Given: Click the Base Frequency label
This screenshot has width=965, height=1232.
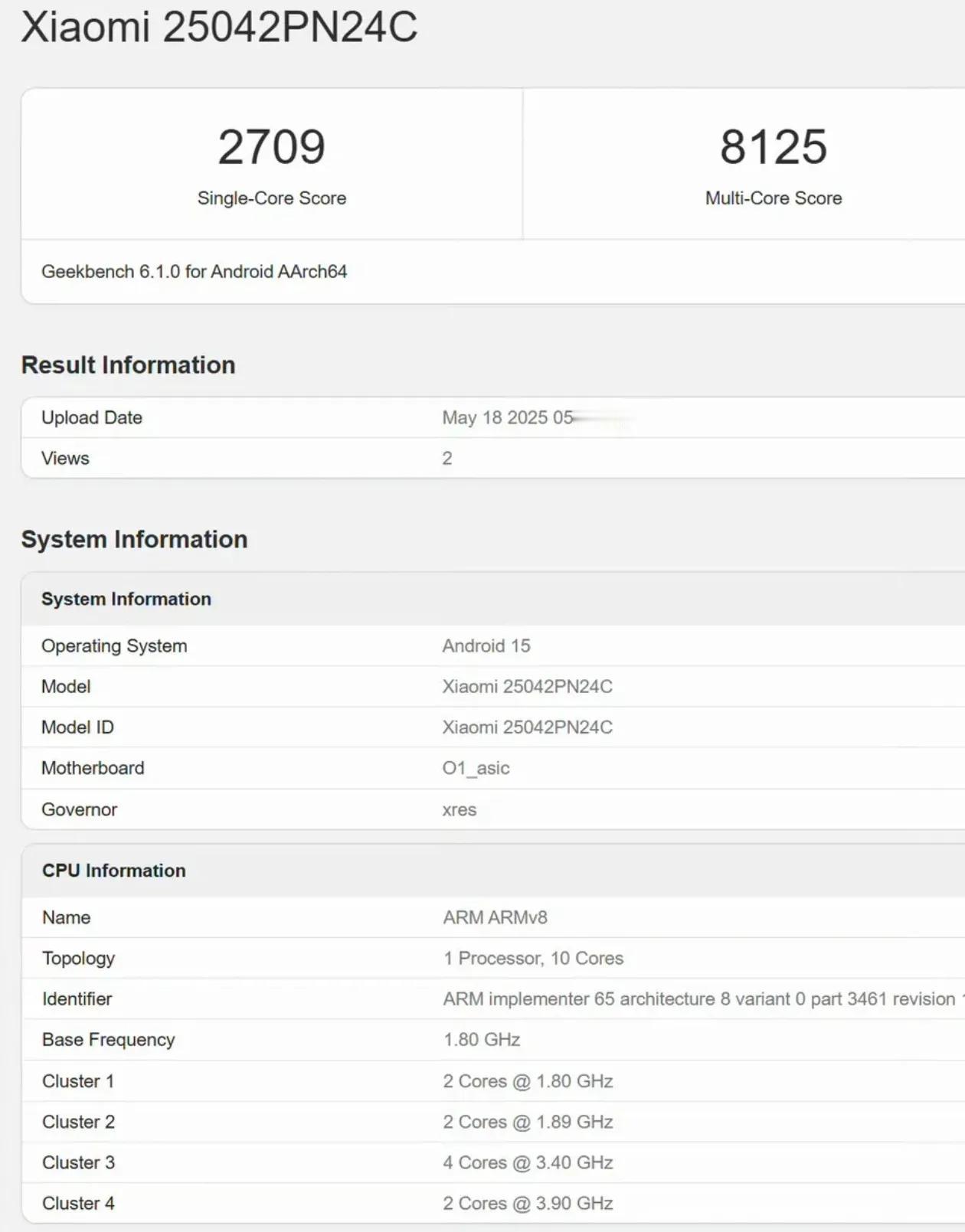Looking at the screenshot, I should [x=108, y=1039].
